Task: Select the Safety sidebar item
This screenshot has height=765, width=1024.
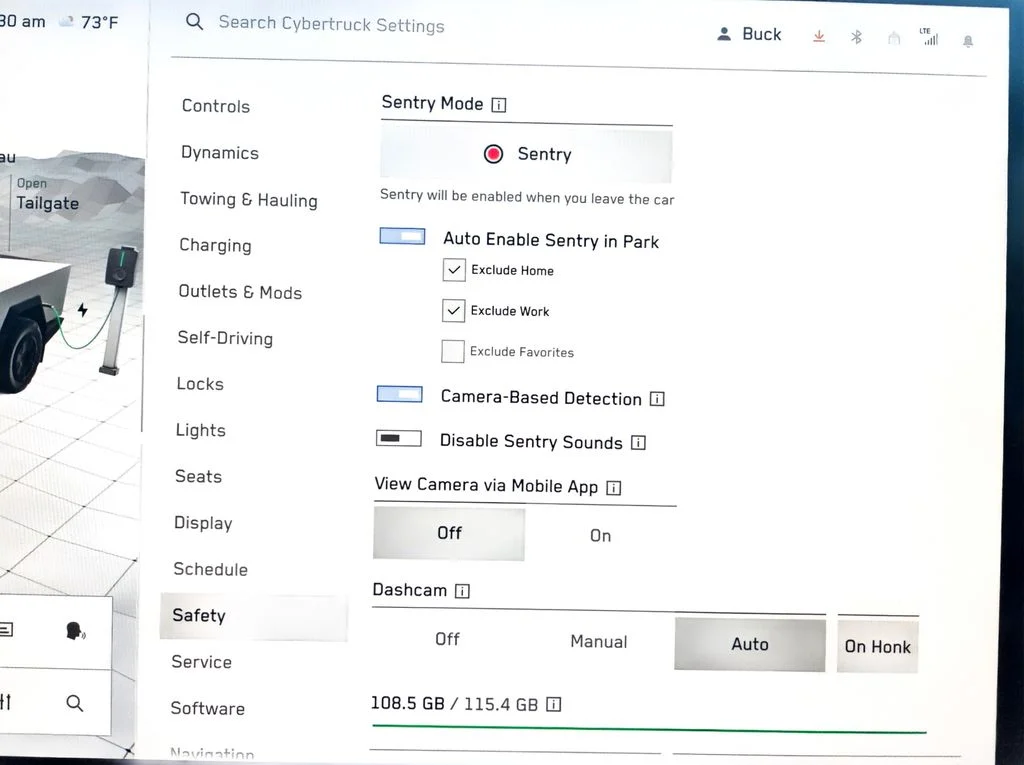Action: point(253,617)
